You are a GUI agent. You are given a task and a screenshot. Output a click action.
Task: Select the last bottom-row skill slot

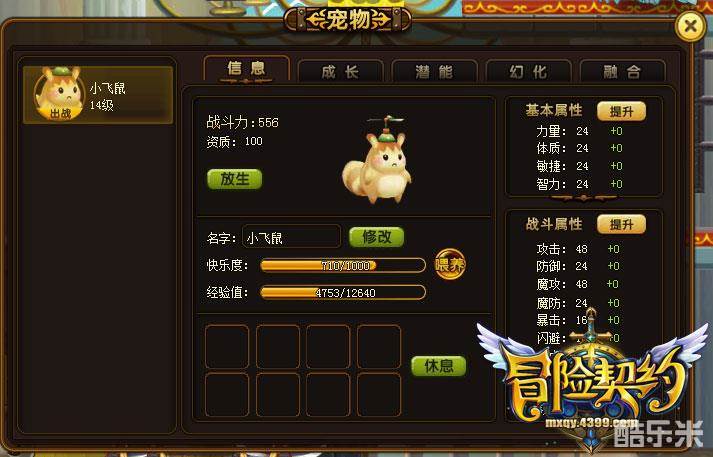tap(379, 395)
